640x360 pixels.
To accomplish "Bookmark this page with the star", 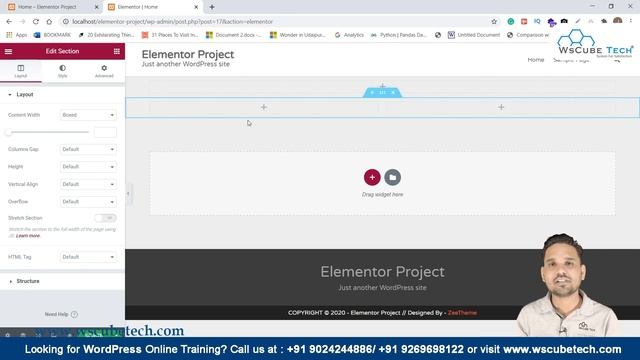I will click(x=494, y=22).
